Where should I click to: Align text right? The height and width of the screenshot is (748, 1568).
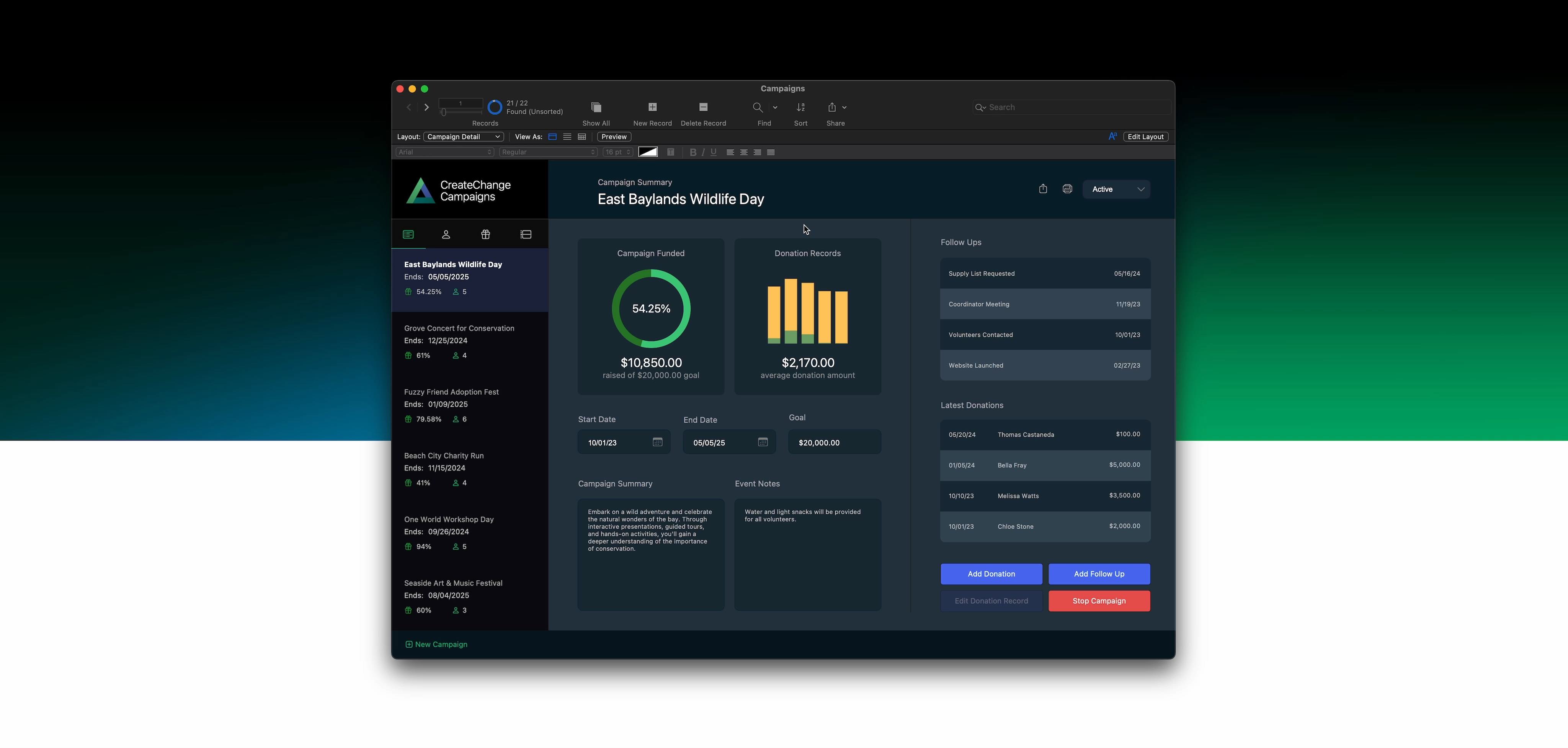757,152
